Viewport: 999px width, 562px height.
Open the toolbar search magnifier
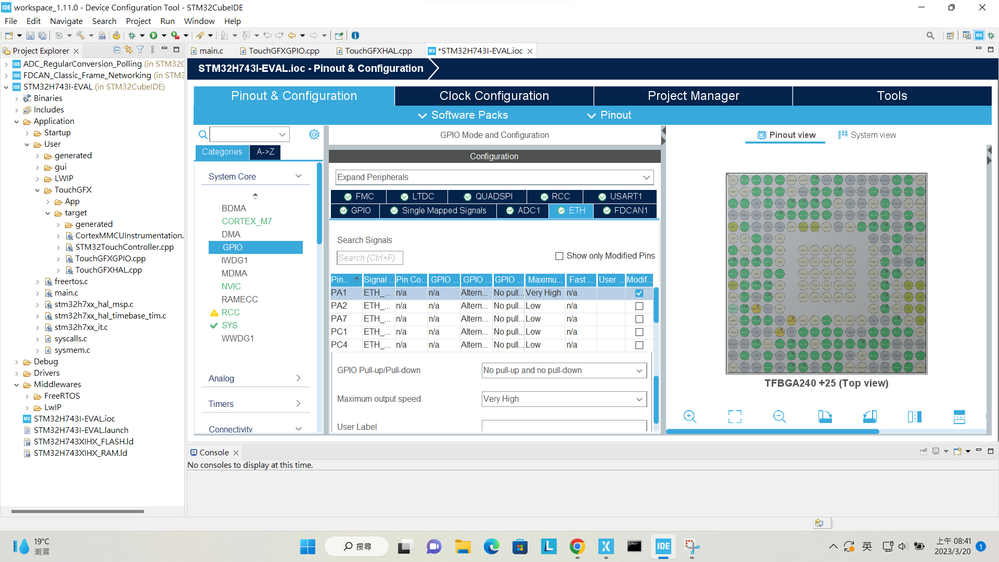(x=930, y=36)
